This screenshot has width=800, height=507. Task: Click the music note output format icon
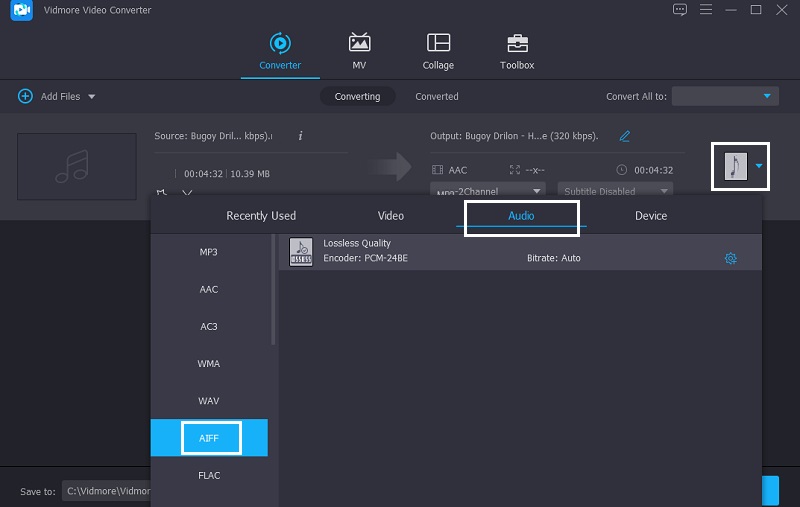736,166
